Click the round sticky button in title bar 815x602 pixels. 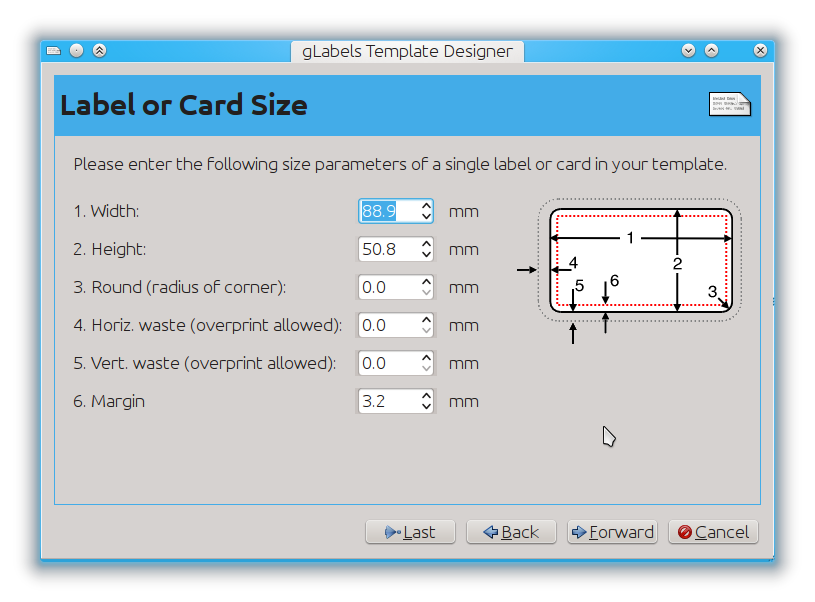click(76, 50)
